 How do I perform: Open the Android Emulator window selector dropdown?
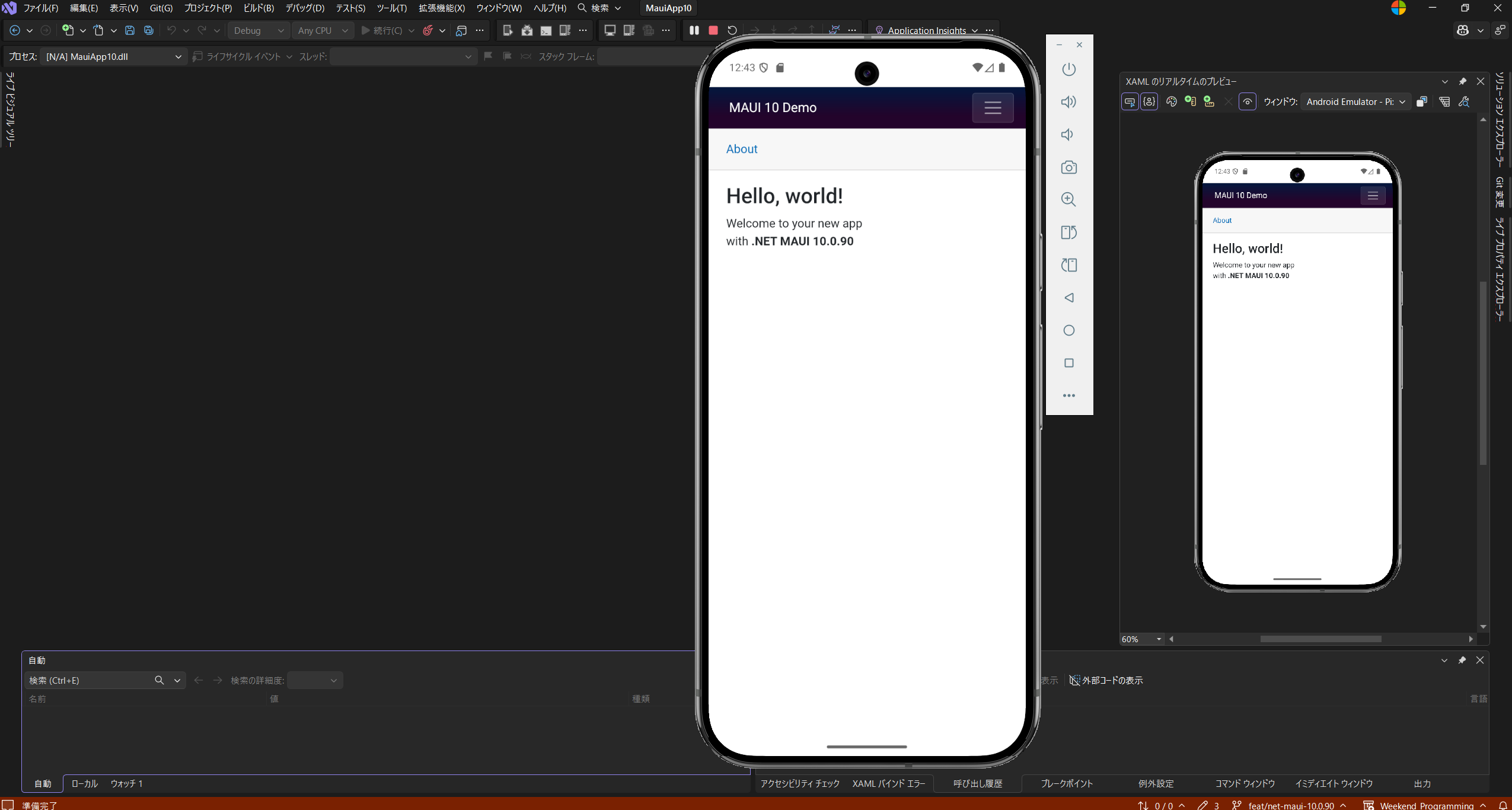1355,101
